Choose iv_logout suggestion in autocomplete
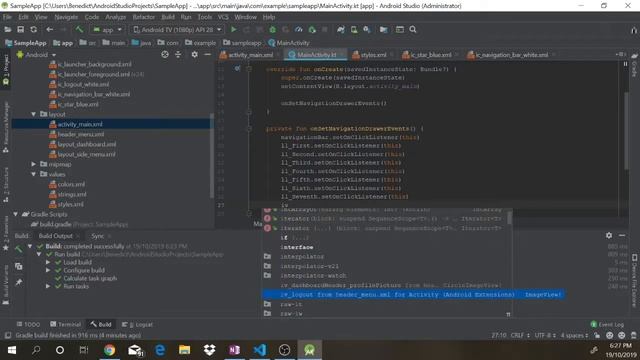Viewport: 640px width, 360px height. click(413, 294)
